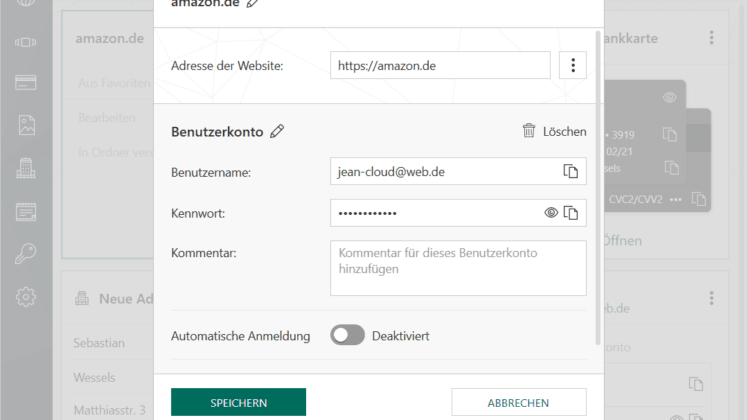Copy the Kennwort to clipboard
This screenshot has height=420, width=748.
pyautogui.click(x=571, y=212)
